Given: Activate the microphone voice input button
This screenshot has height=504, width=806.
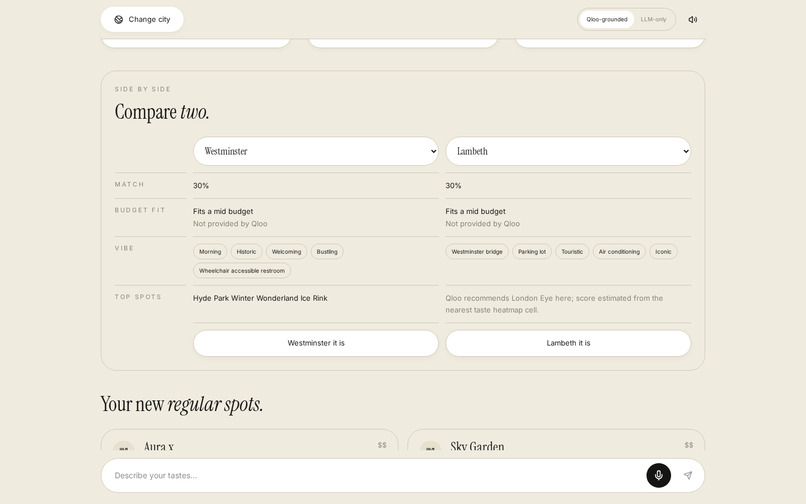Looking at the screenshot, I should pyautogui.click(x=658, y=476).
